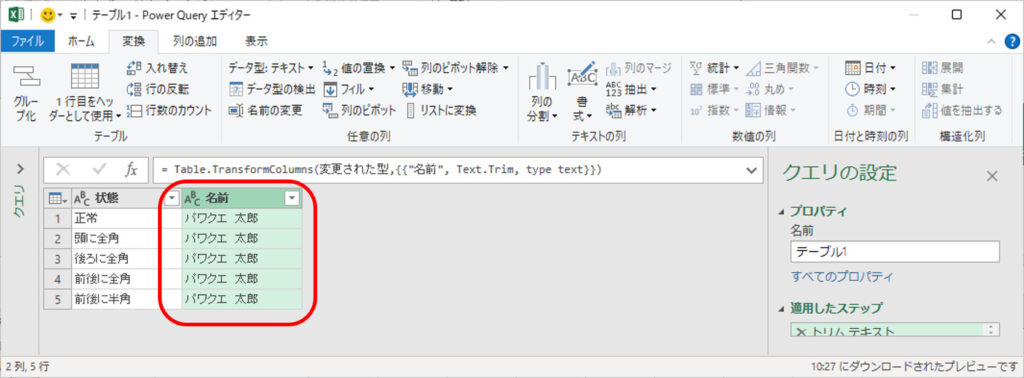This screenshot has height=378, width=1024.
Task: Click the Expand (展開) structured column button
Action: click(x=942, y=67)
